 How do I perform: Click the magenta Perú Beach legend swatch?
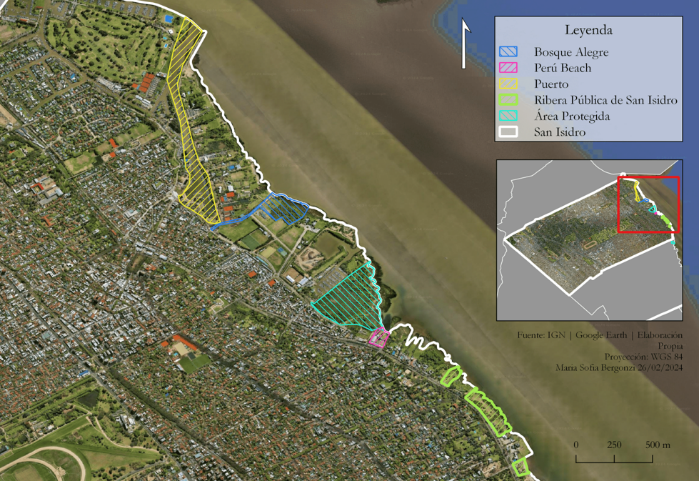[x=509, y=67]
